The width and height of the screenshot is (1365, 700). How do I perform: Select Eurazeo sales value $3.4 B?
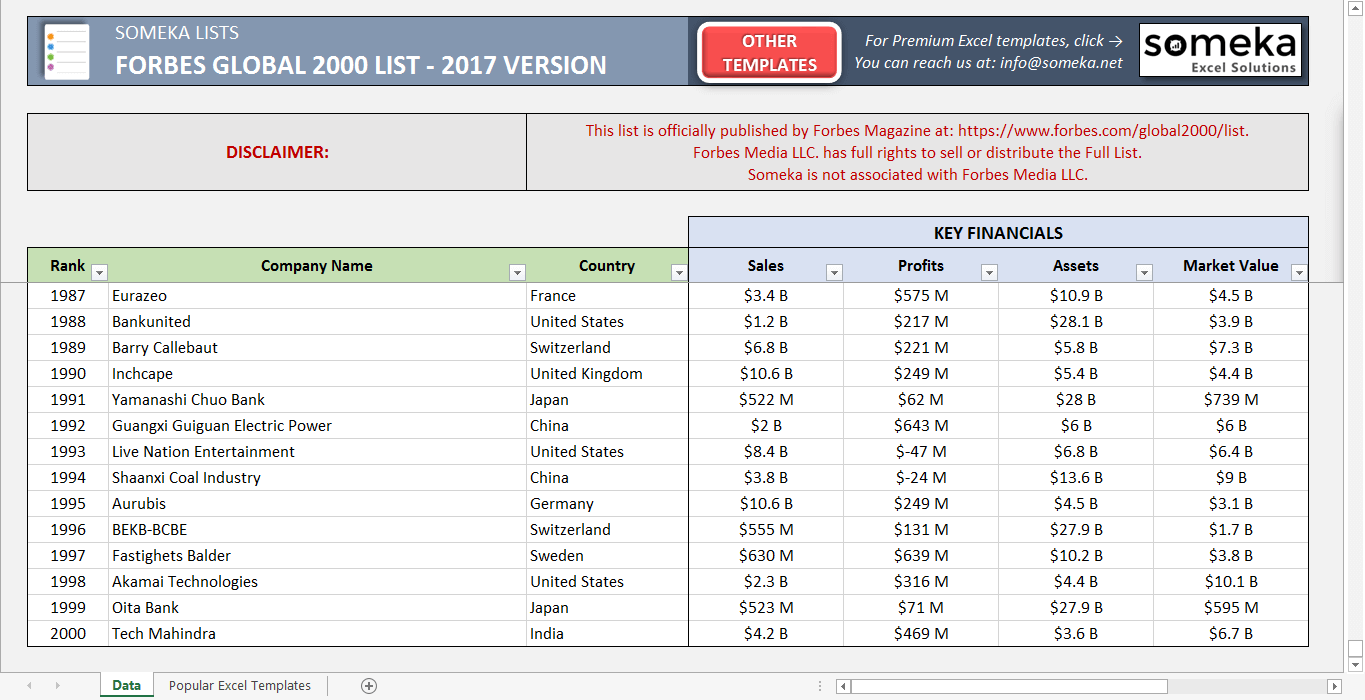[x=766, y=296]
